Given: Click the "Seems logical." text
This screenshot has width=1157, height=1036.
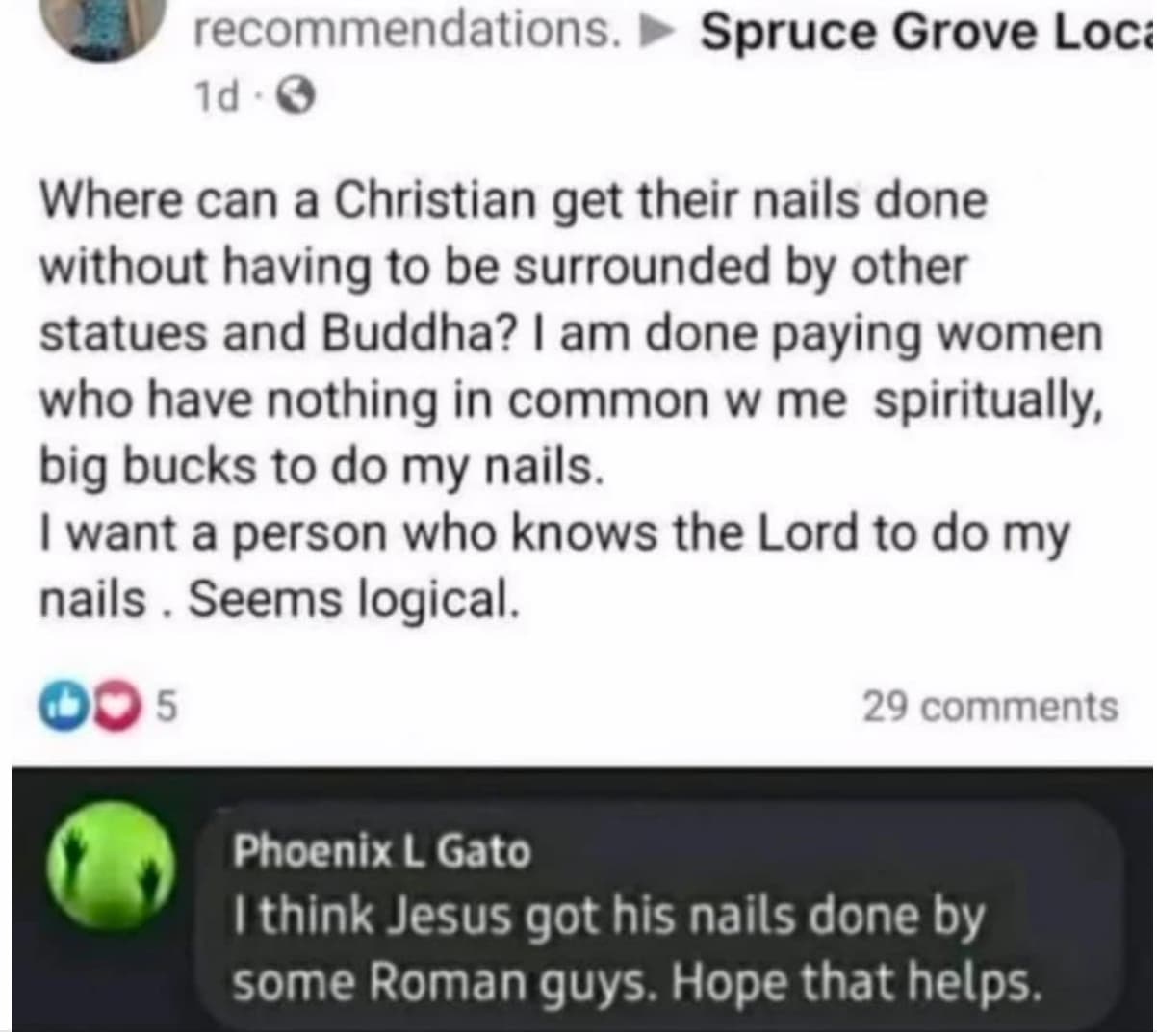Looking at the screenshot, I should (x=353, y=600).
